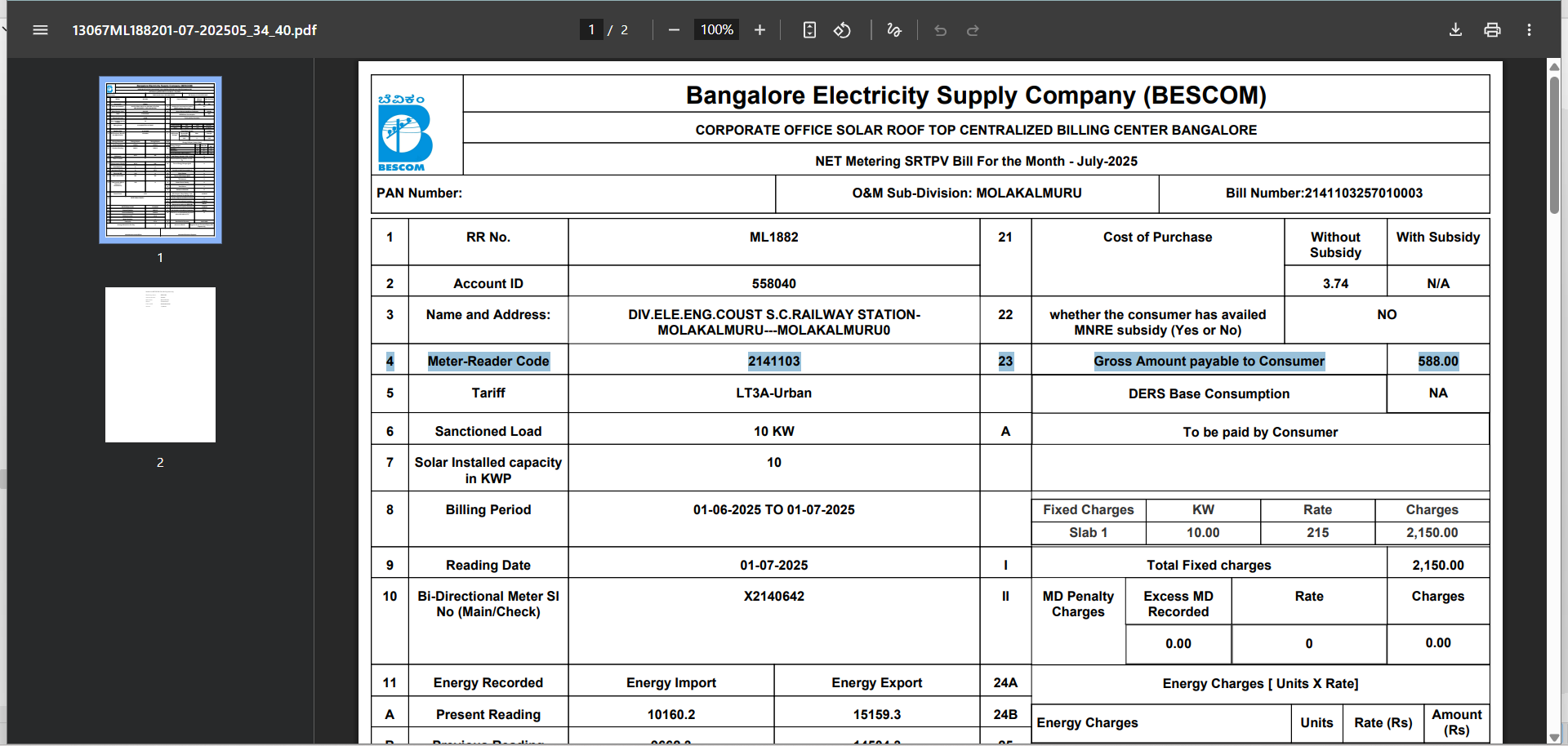Click RR No. value ML1882
1568x746 pixels.
coord(774,238)
